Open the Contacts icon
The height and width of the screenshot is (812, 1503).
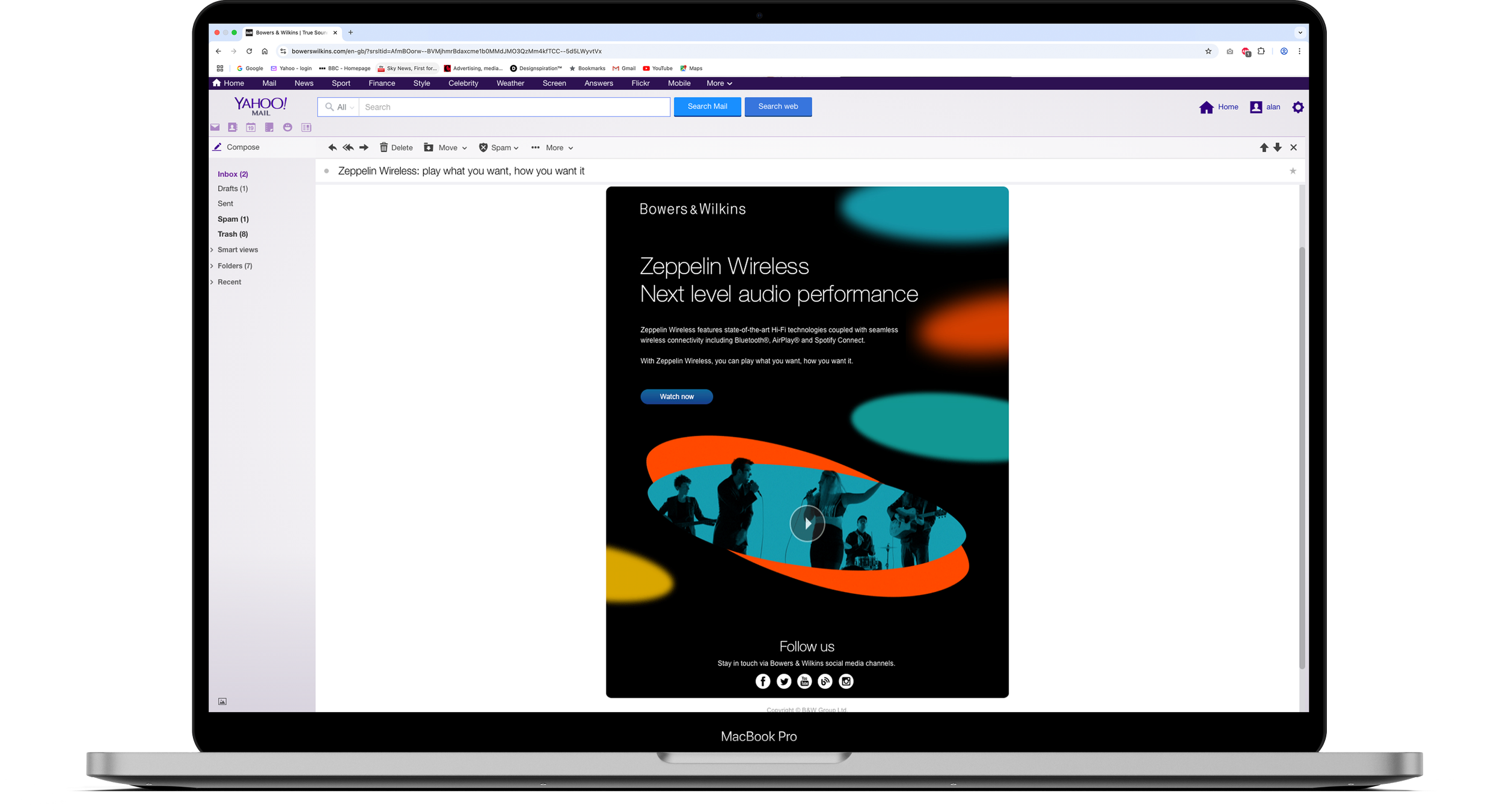[x=233, y=127]
